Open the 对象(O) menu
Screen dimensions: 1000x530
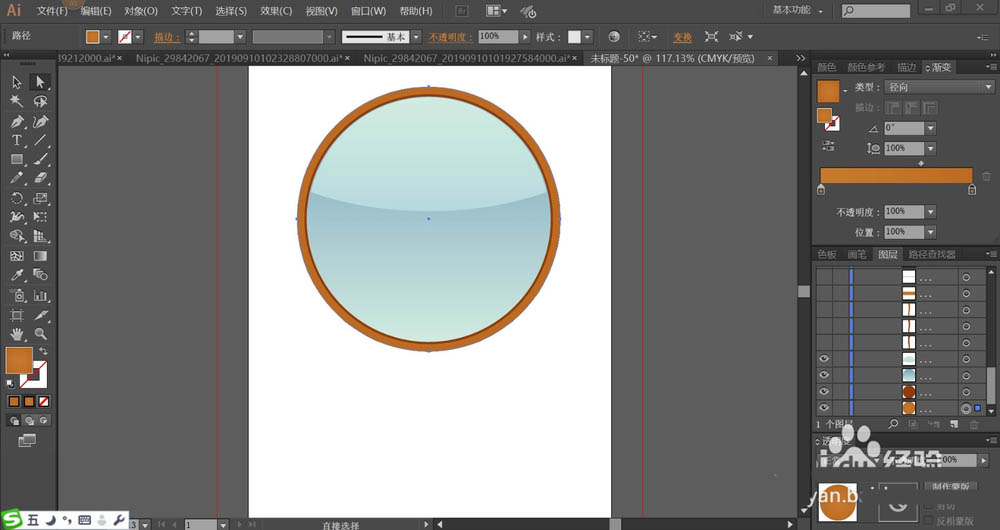[141, 11]
